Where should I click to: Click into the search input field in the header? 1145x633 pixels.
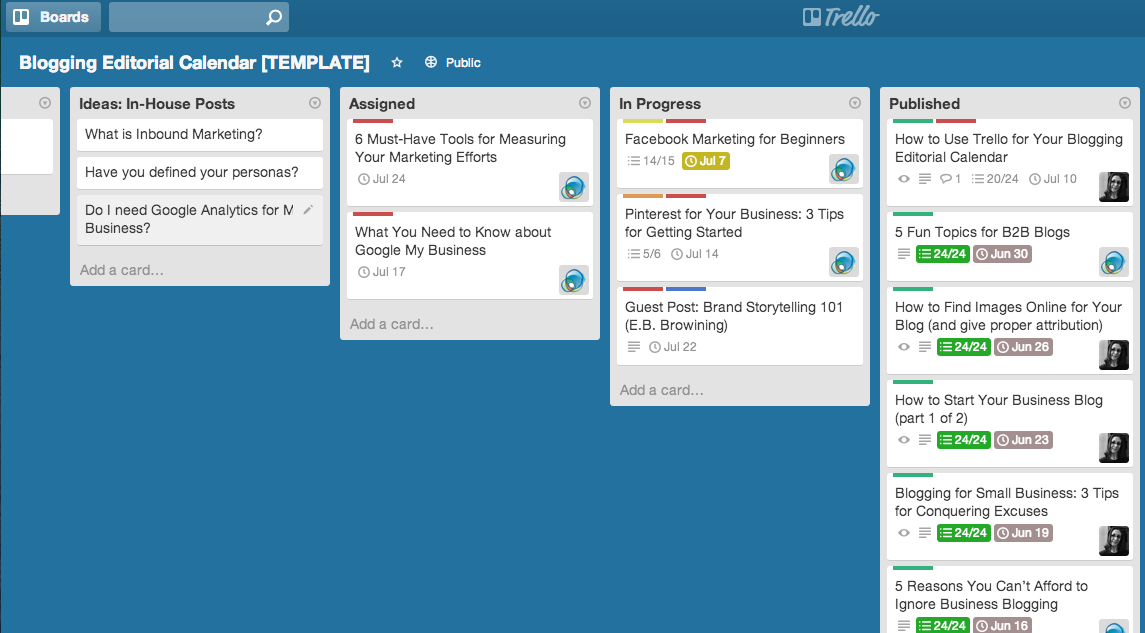coord(187,17)
